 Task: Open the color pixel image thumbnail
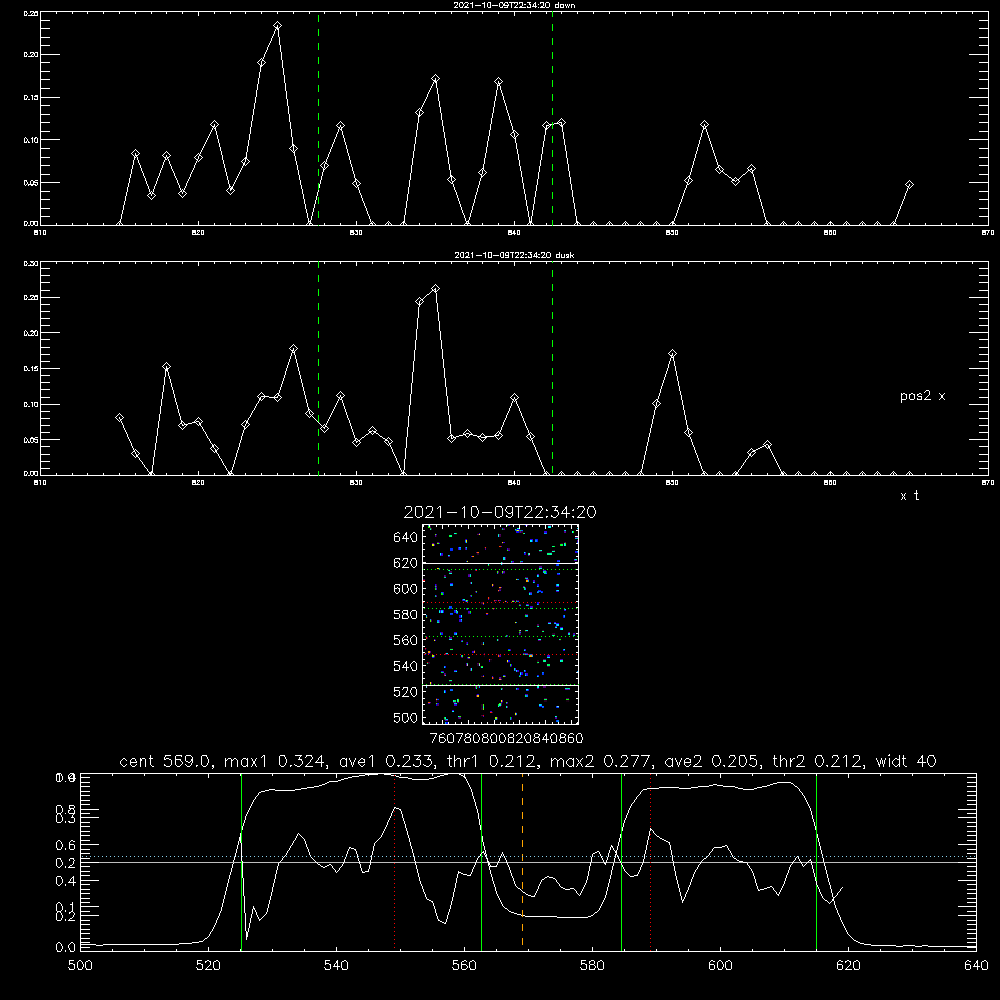point(500,624)
